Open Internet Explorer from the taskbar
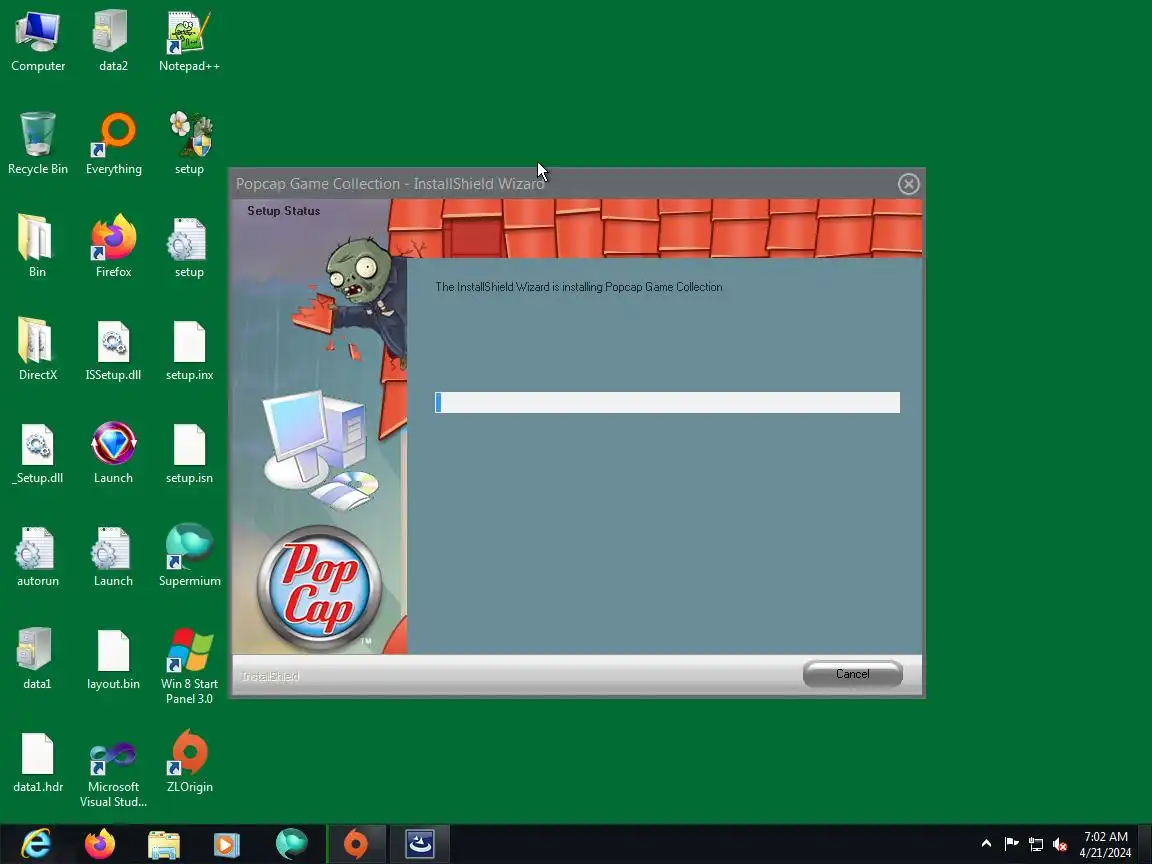Screen dimensions: 1152x864 (x=36, y=844)
